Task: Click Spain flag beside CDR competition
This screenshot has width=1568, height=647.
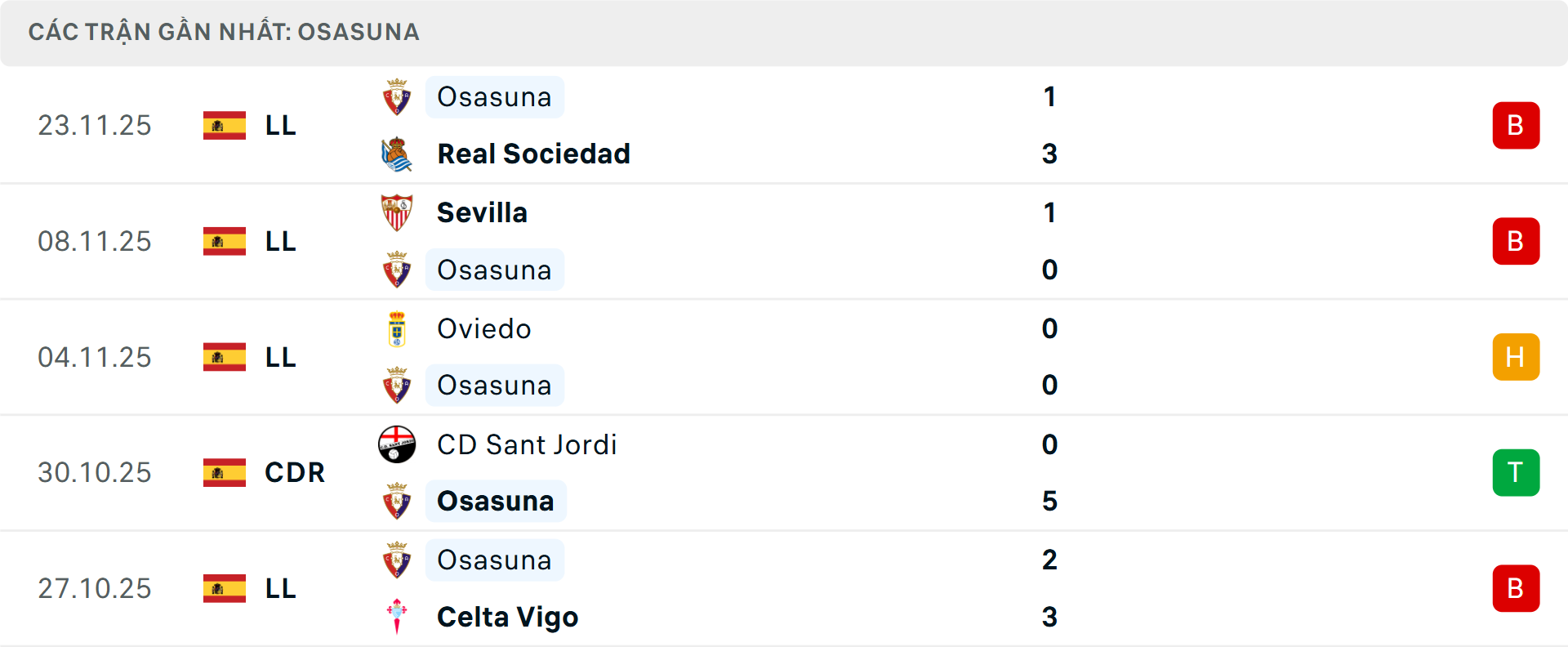Action: pyautogui.click(x=225, y=473)
